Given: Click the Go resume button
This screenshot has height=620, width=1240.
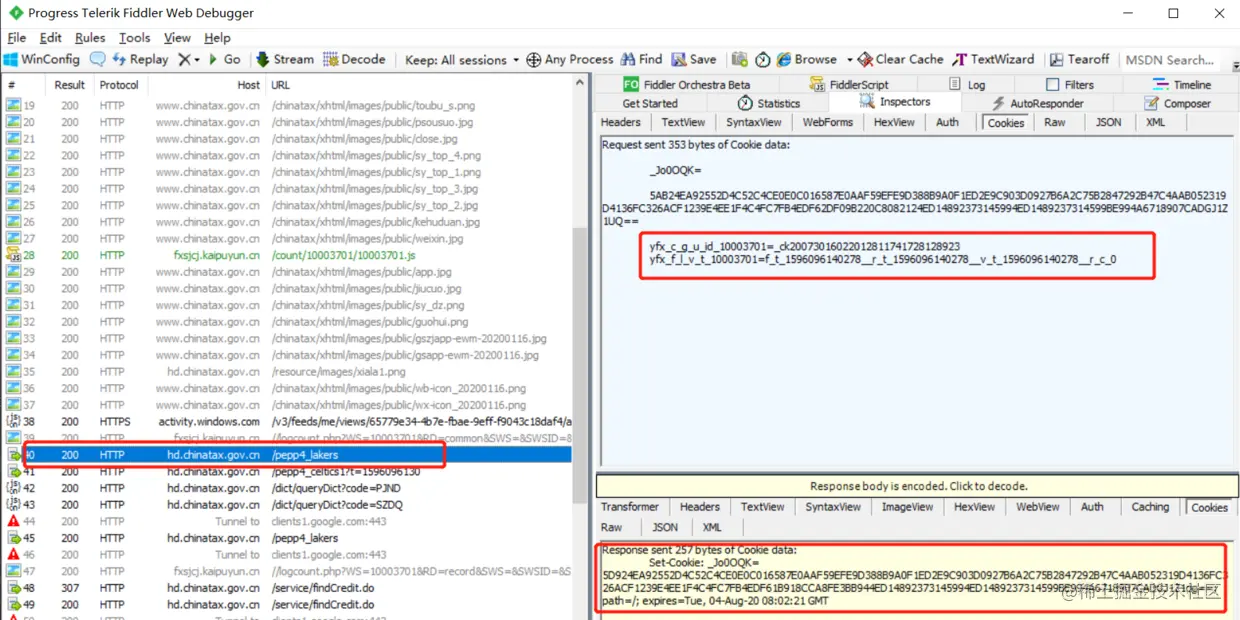Looking at the screenshot, I should (224, 60).
